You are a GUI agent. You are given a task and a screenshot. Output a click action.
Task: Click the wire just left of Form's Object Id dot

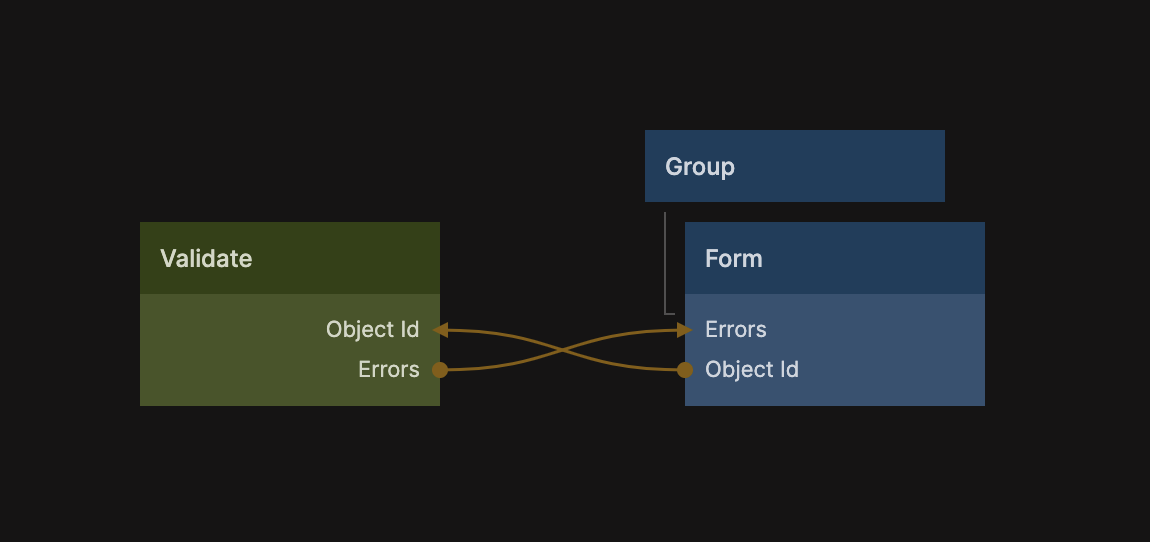click(x=655, y=369)
